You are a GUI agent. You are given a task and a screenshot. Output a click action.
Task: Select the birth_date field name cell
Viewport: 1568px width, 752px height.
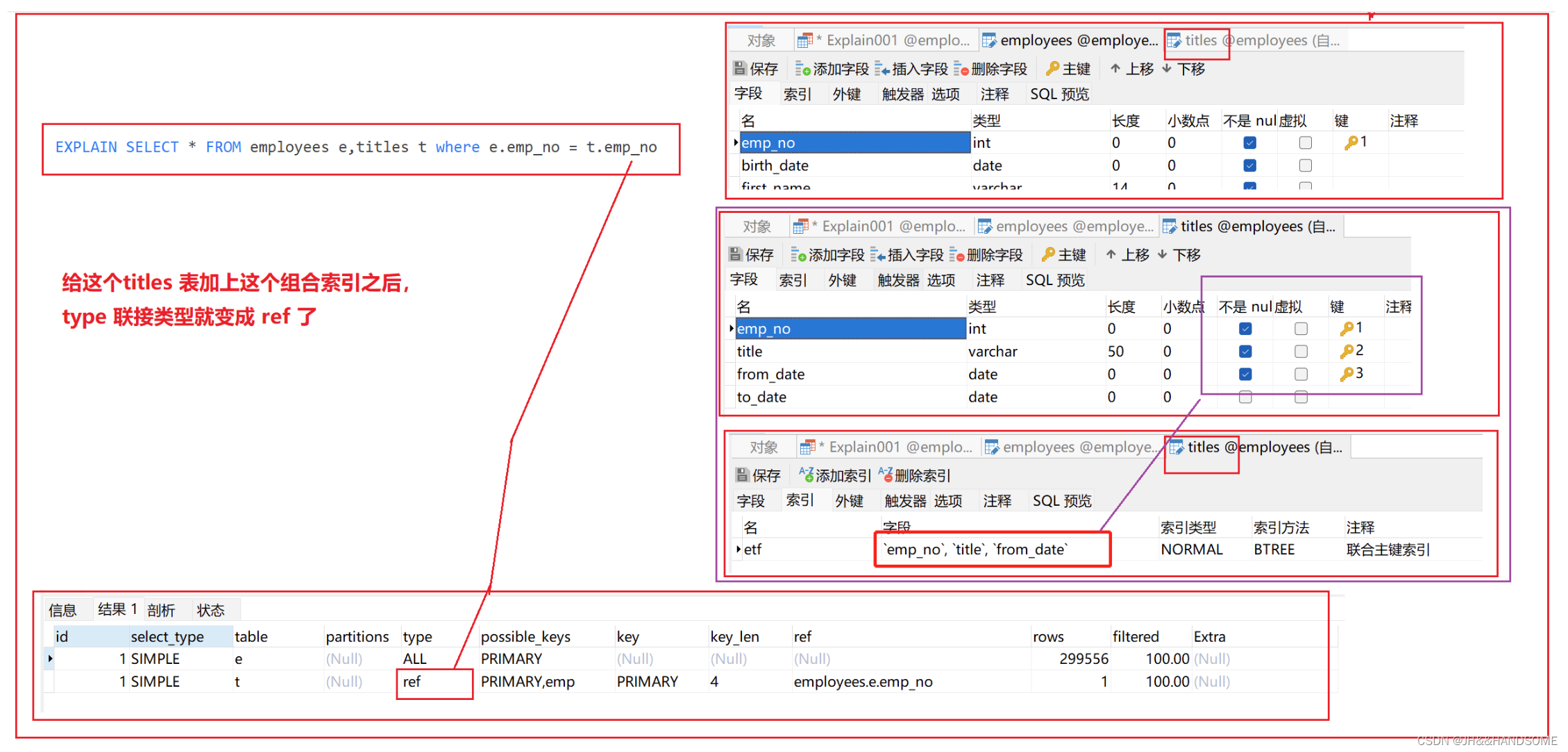click(854, 166)
